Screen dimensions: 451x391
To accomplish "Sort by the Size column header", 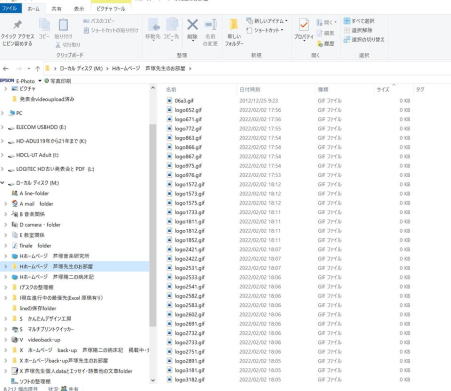I will pos(383,89).
